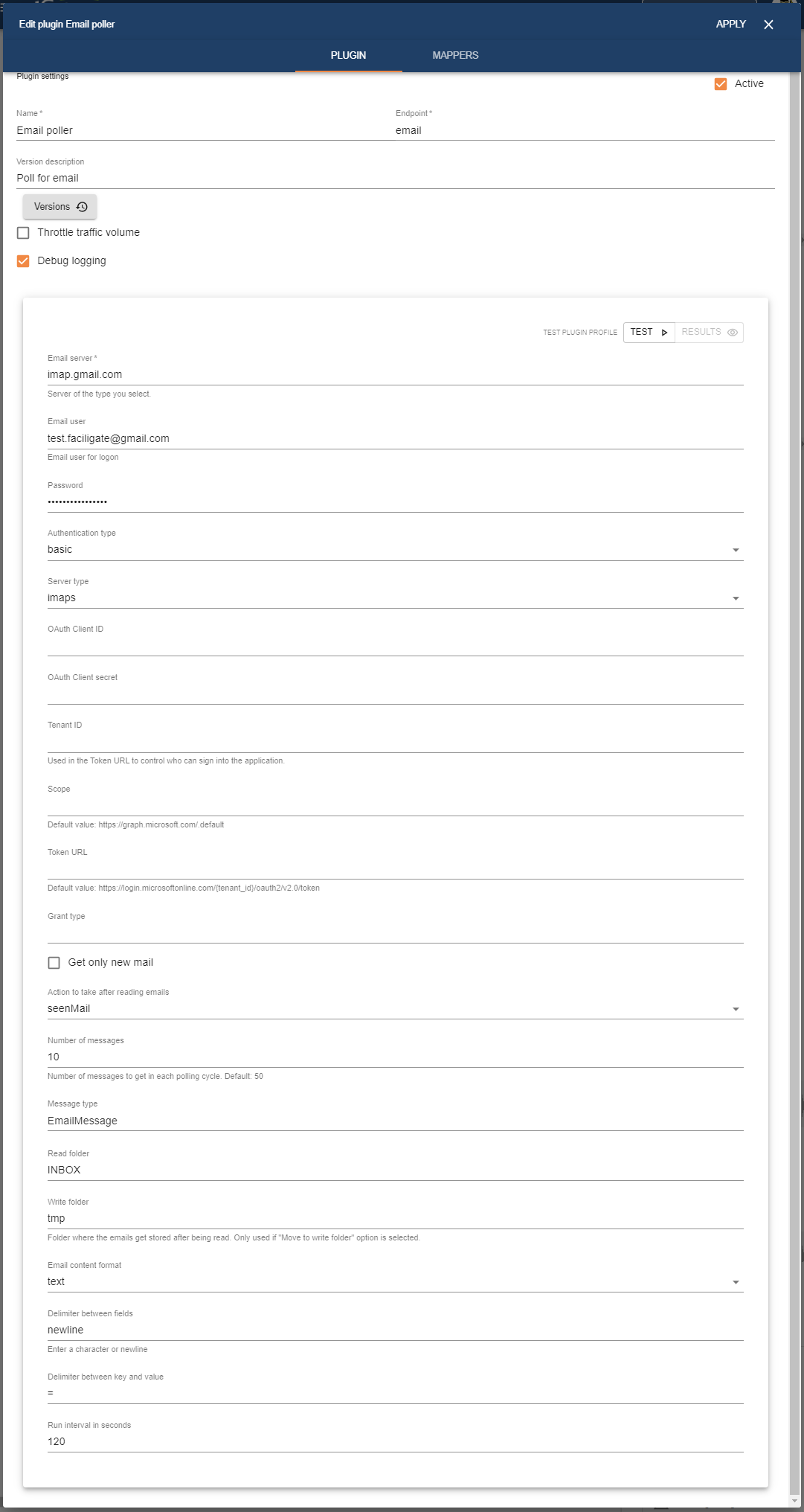Check the Get only new mail box
Image resolution: width=804 pixels, height=1512 pixels.
tap(54, 963)
